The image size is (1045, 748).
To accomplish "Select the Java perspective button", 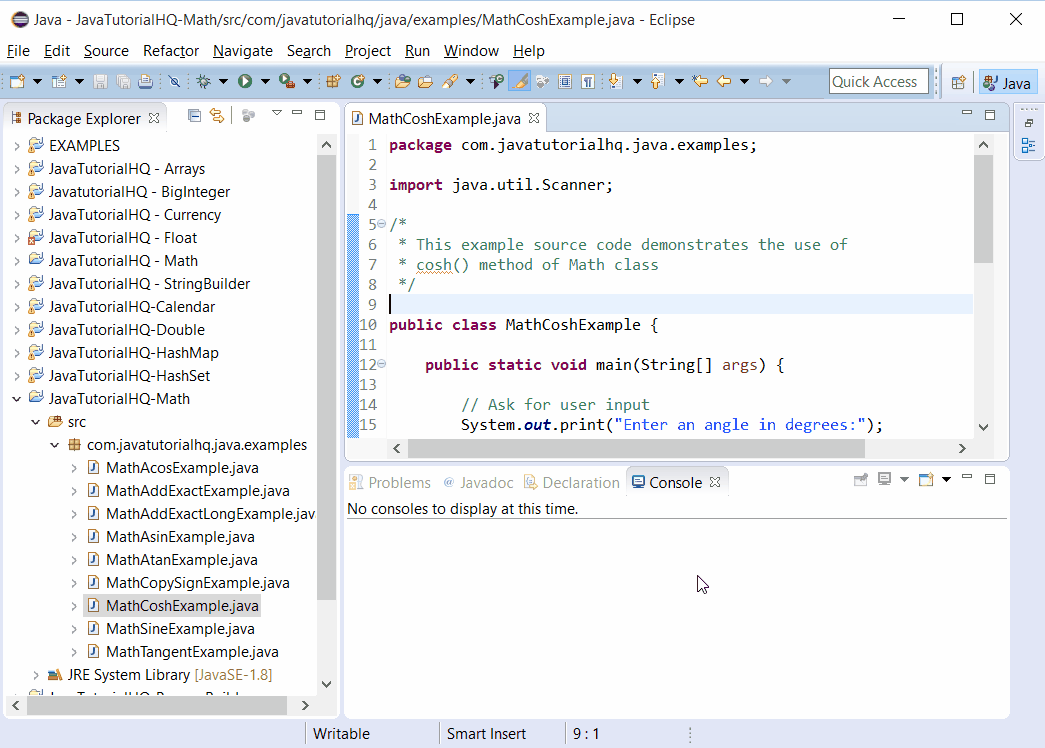I will pyautogui.click(x=1008, y=82).
